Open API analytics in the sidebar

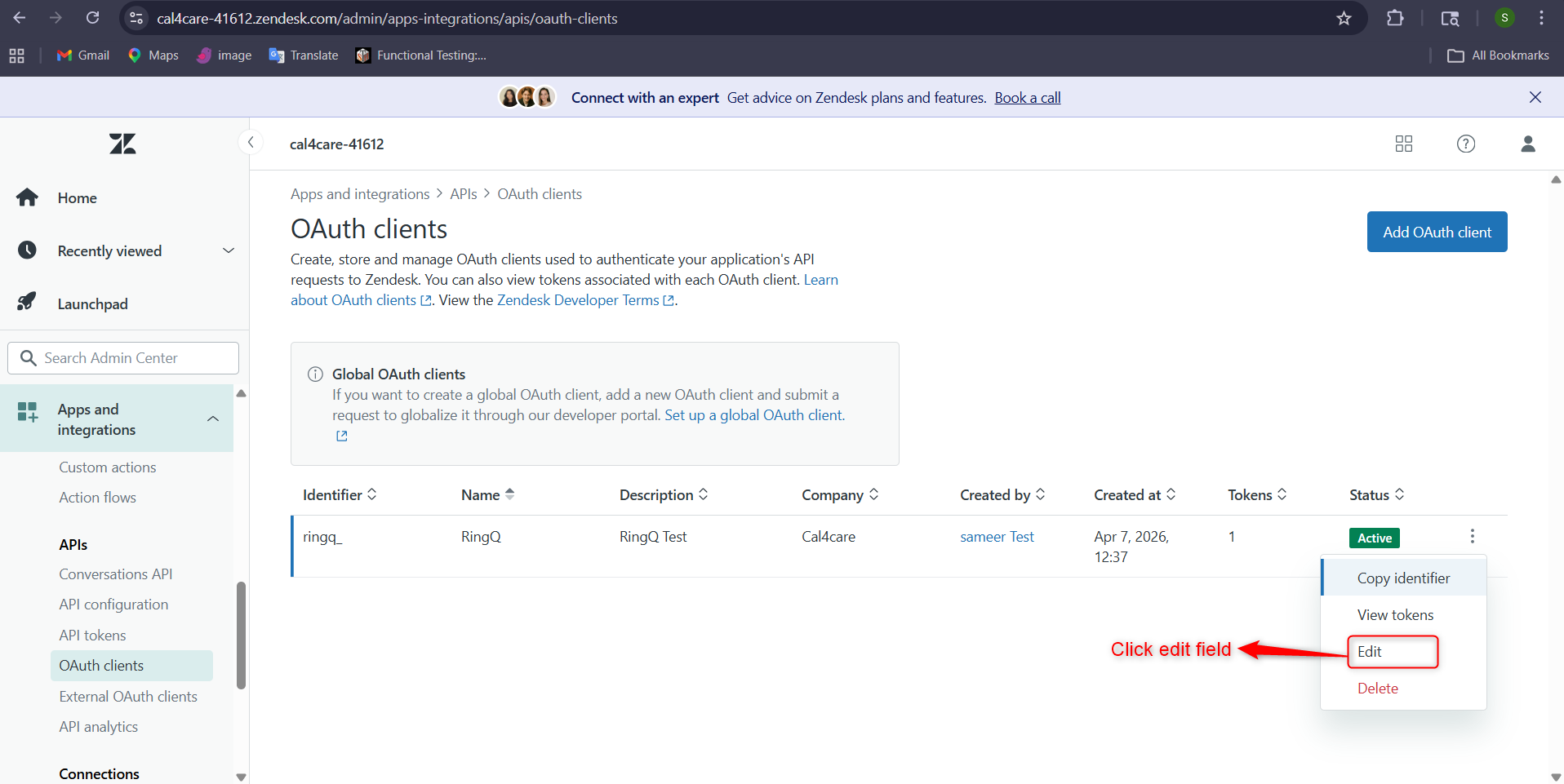(x=98, y=727)
